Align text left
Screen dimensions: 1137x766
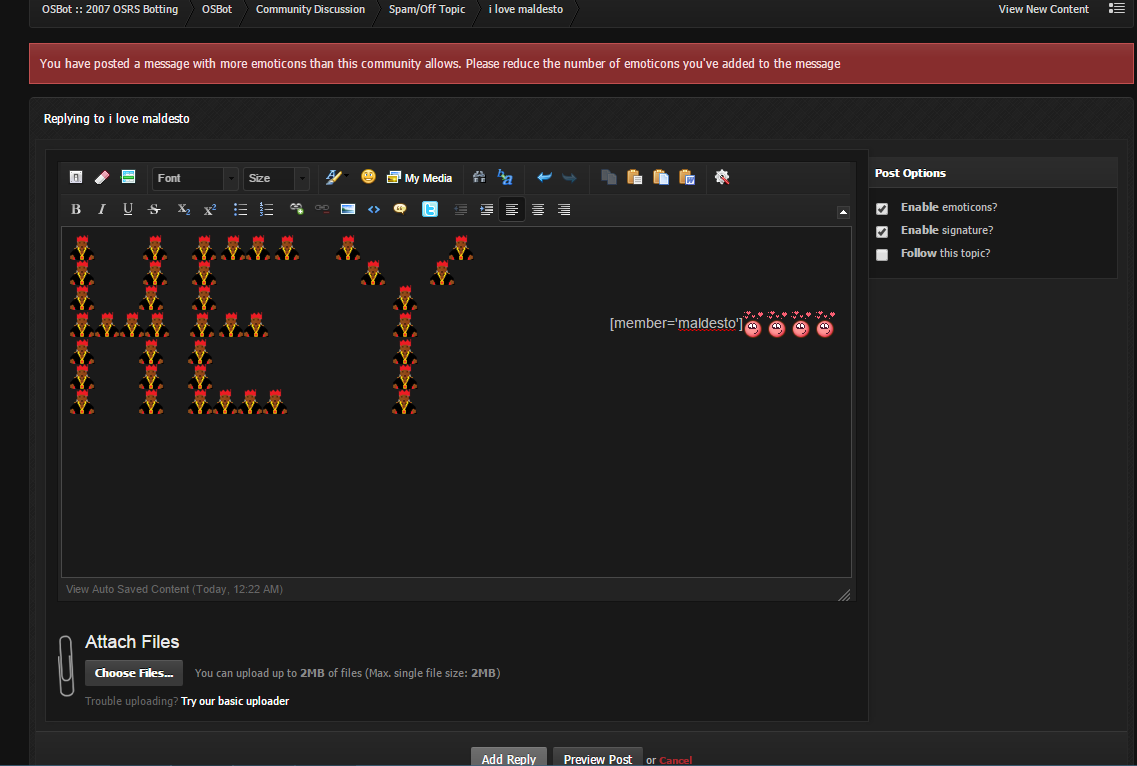512,210
